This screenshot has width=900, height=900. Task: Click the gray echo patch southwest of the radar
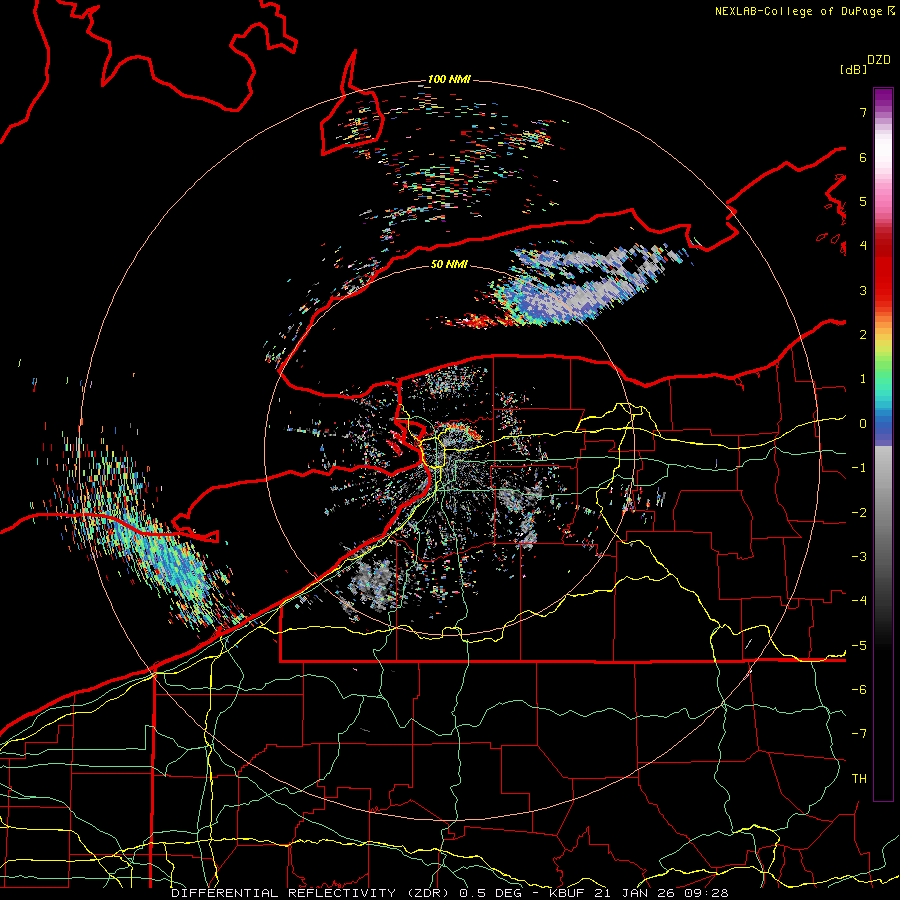(372, 581)
